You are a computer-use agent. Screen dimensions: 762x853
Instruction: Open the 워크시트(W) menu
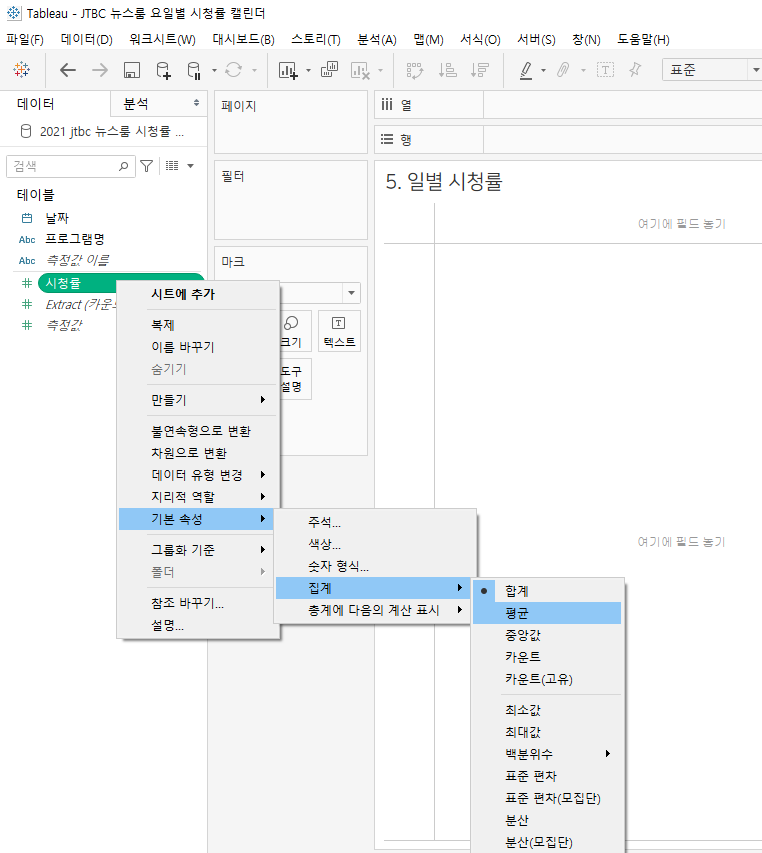[x=162, y=40]
